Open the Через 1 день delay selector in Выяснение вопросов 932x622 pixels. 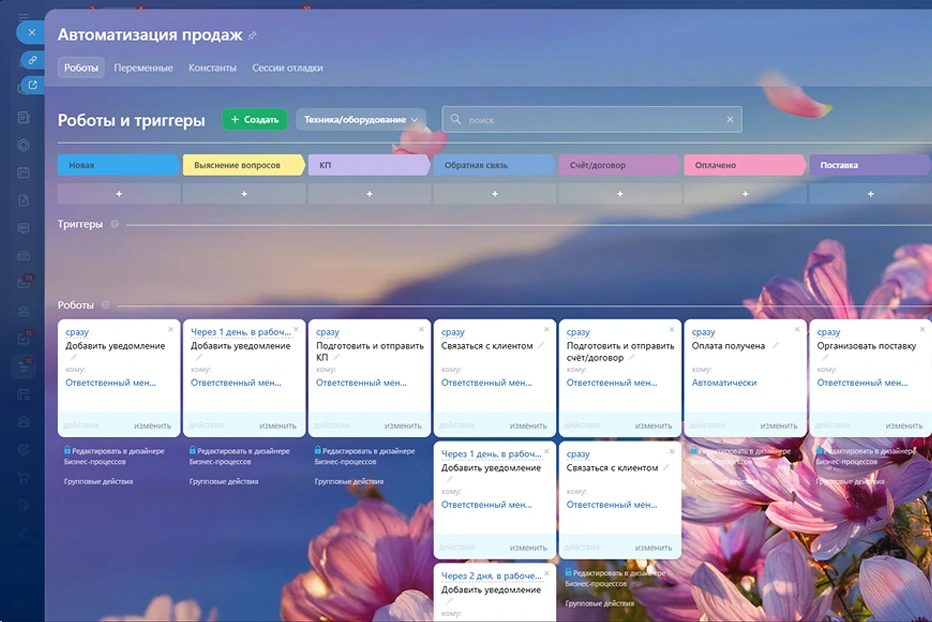[240, 332]
